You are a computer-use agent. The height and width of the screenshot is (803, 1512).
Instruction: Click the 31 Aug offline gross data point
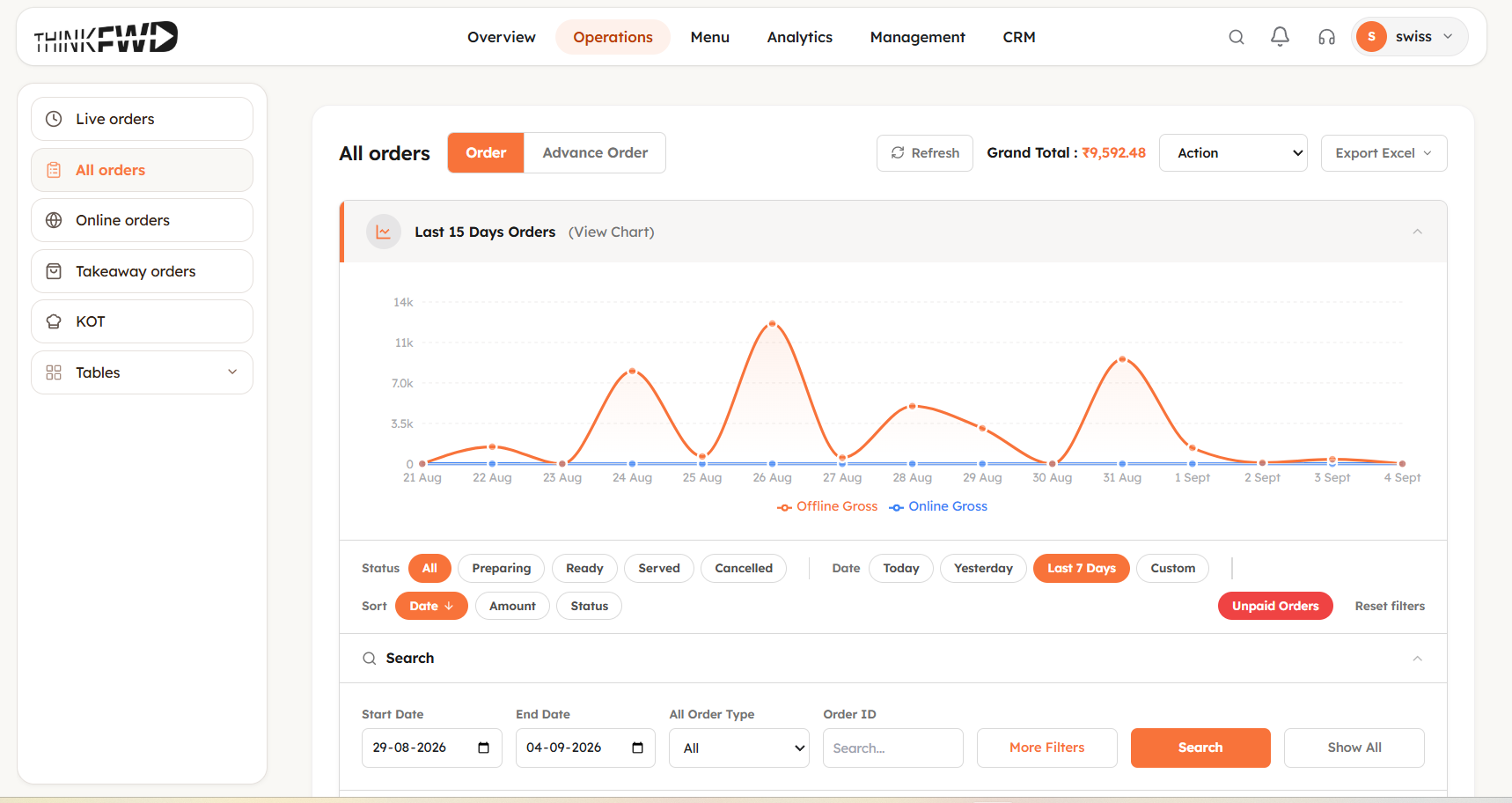(1122, 359)
